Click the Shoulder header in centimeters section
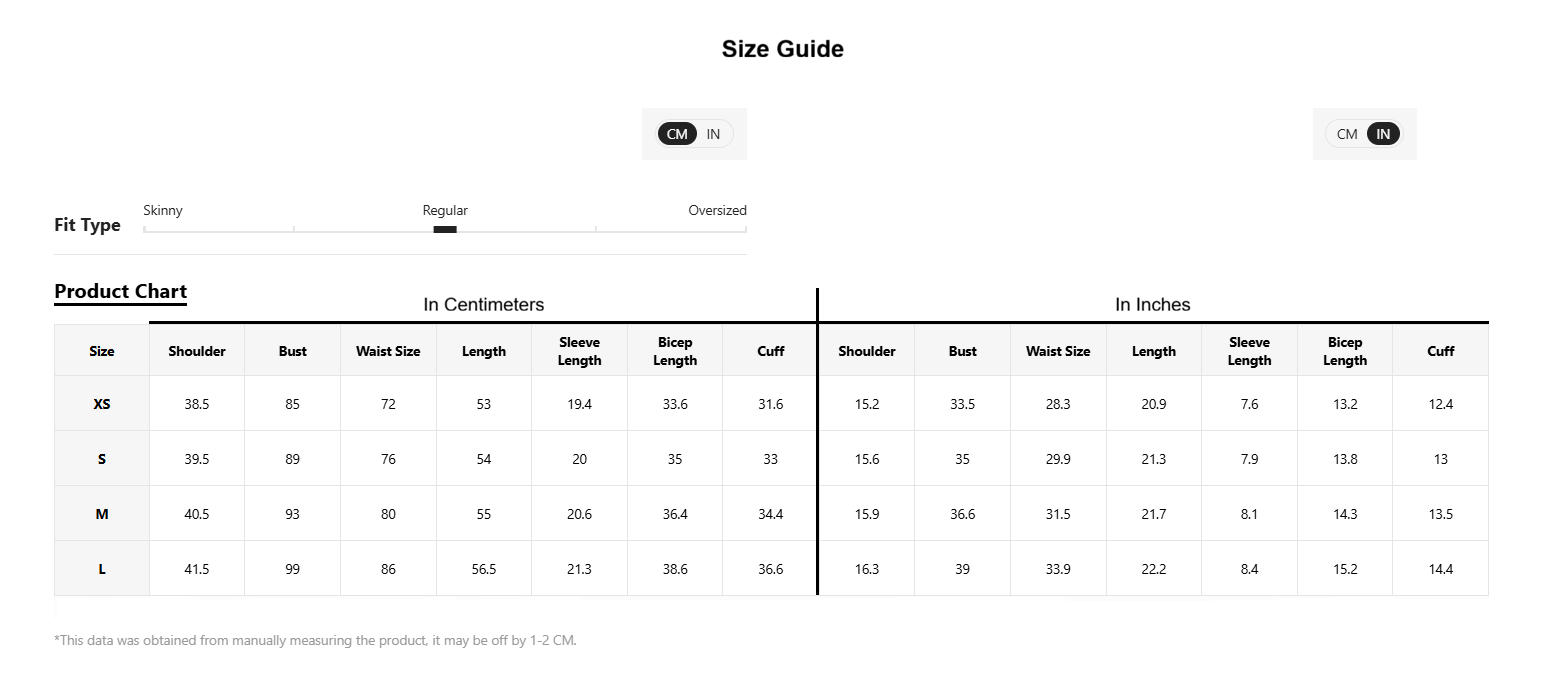Screen dimensions: 1544x700 coord(197,351)
